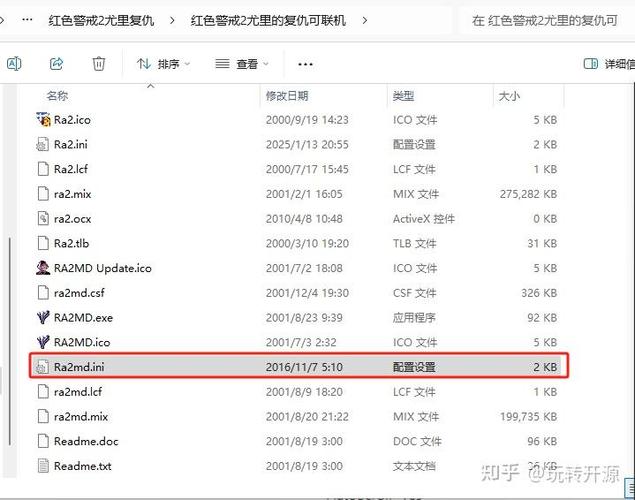Sort by 名称 column header

click(57, 96)
